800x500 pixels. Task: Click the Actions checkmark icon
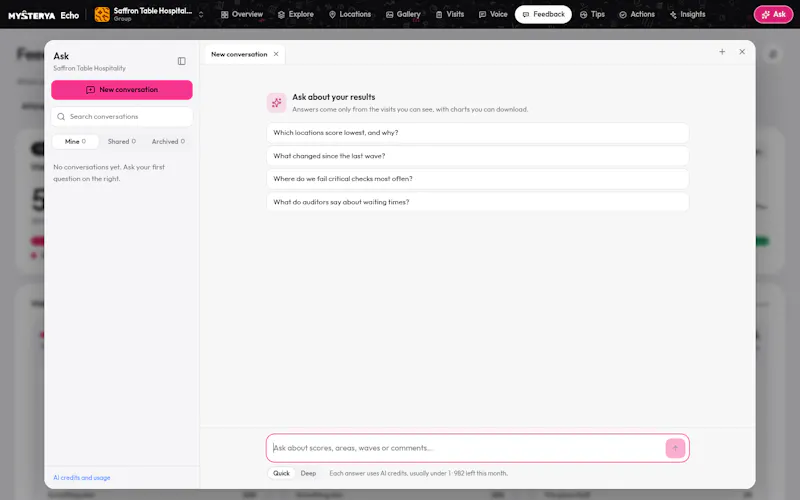[622, 15]
